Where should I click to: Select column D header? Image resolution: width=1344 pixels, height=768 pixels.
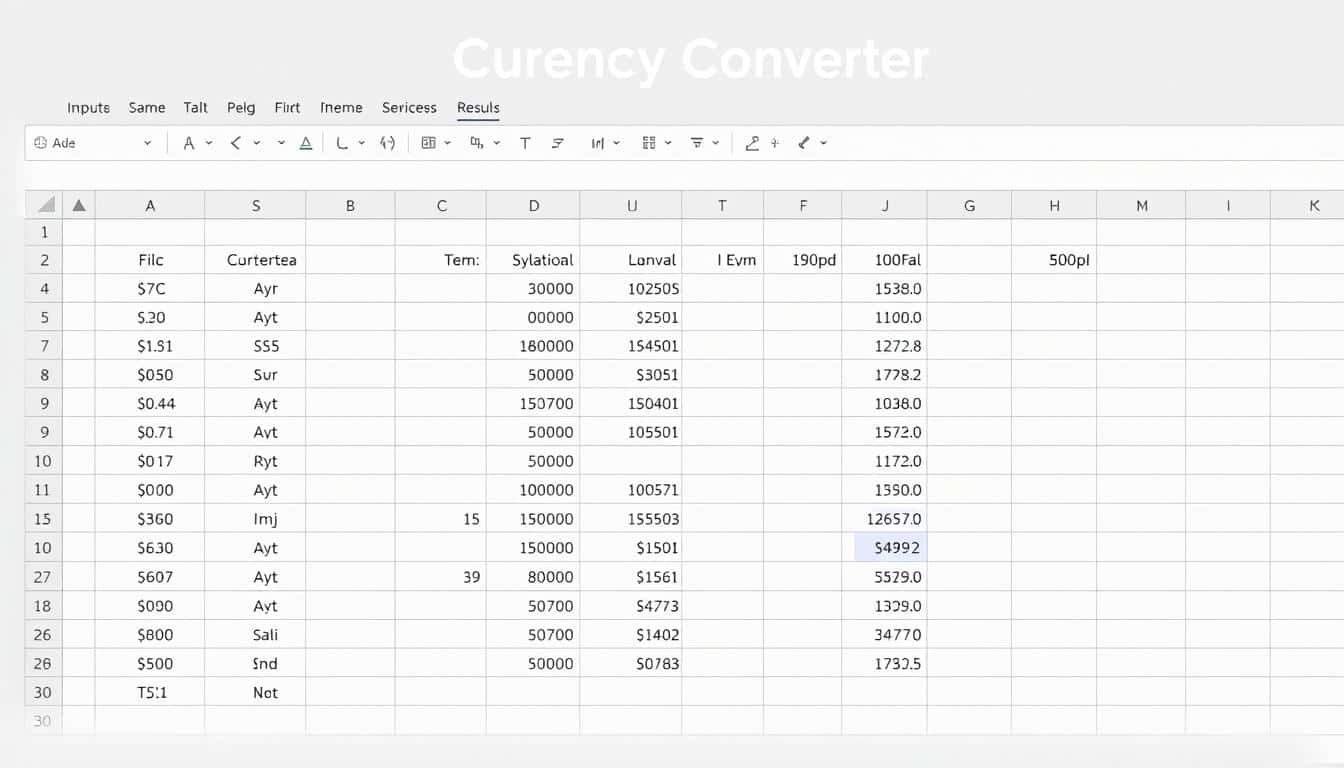tap(534, 205)
